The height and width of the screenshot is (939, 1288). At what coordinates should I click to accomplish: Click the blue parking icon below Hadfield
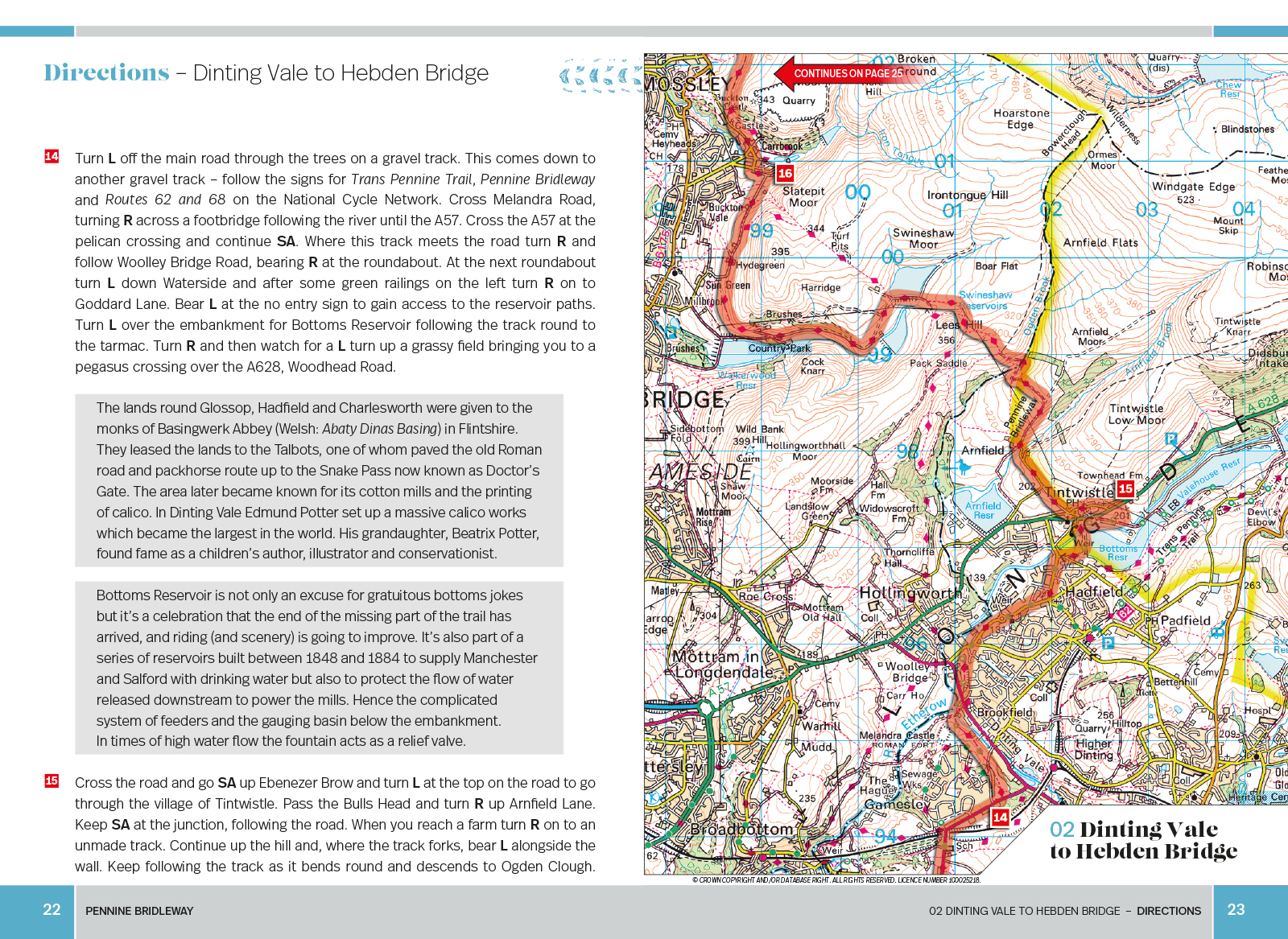(1108, 642)
